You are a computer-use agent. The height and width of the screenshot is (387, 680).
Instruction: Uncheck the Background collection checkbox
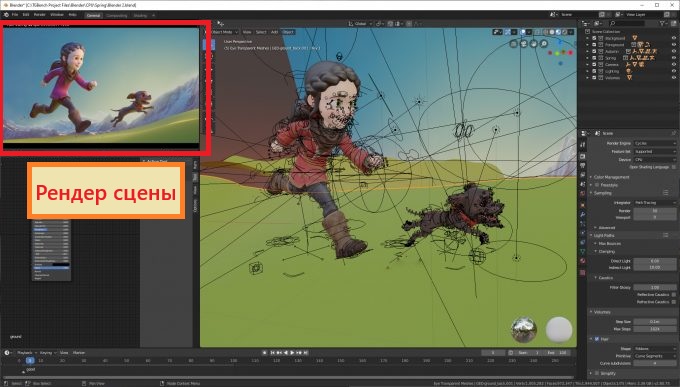click(x=594, y=38)
